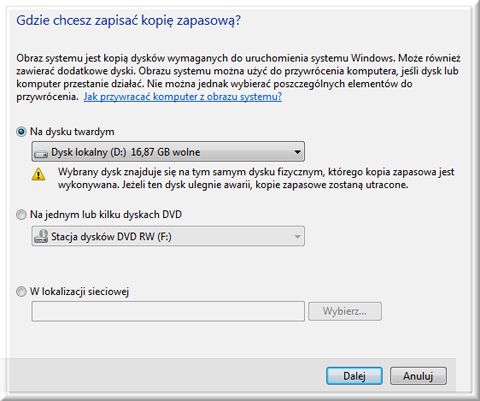Click the 'Dalej' button
The height and width of the screenshot is (401, 480).
click(x=354, y=376)
